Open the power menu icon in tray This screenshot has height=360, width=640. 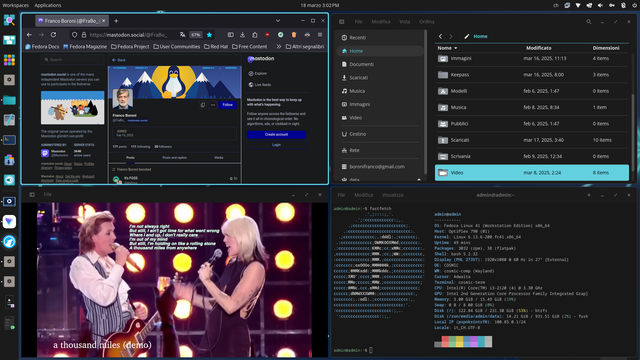point(634,5)
